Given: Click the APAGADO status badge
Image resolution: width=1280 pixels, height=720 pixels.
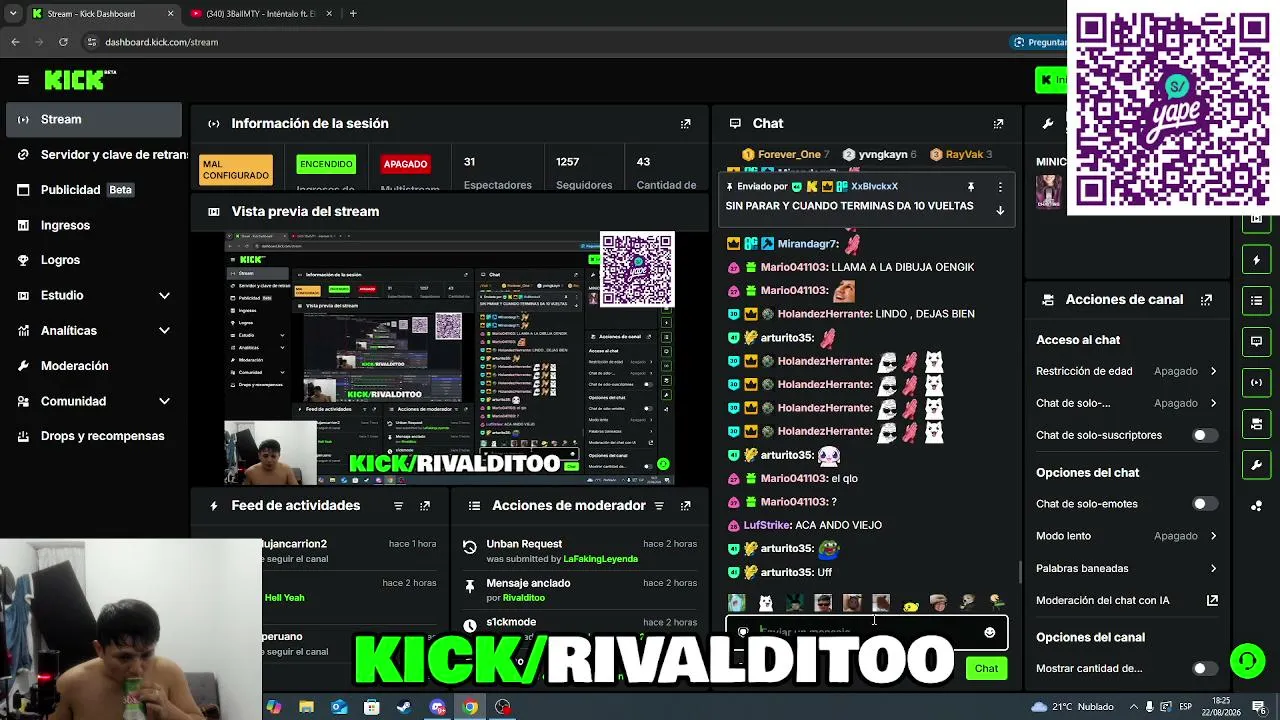Looking at the screenshot, I should coord(405,164).
